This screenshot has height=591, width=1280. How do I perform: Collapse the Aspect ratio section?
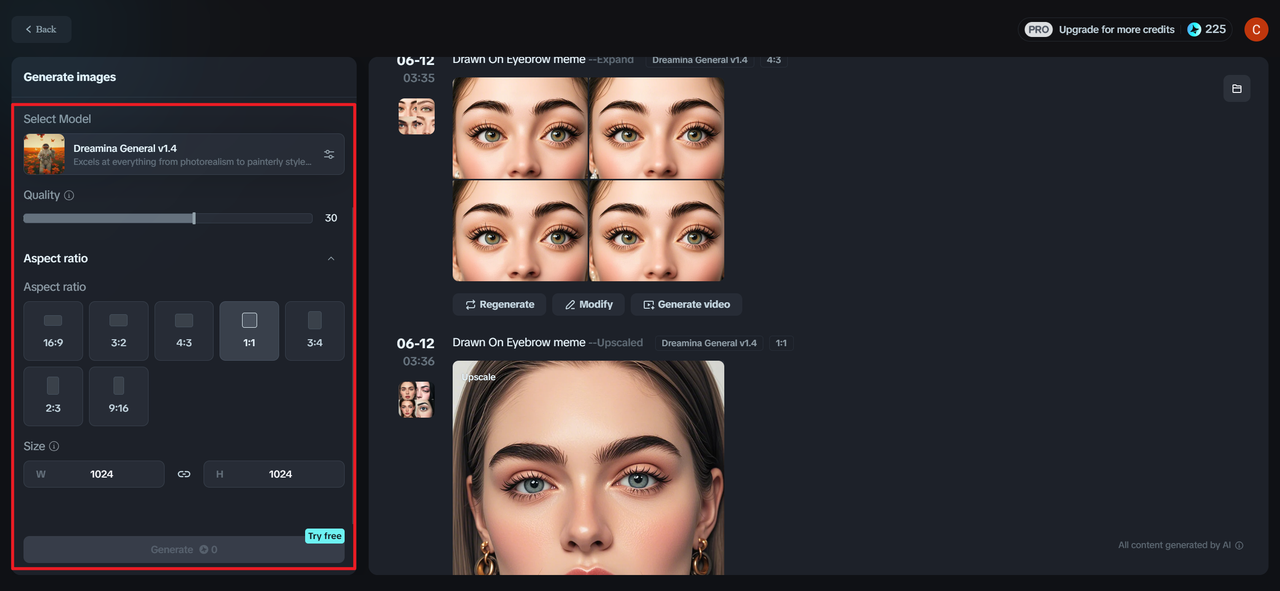331,258
